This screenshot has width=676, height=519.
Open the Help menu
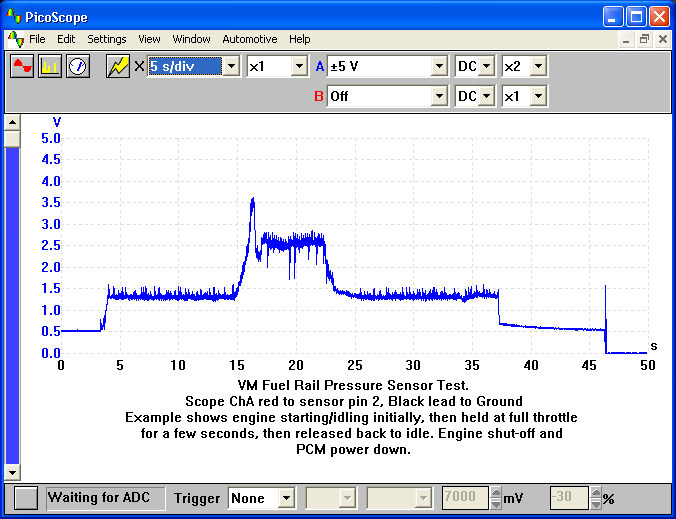coord(299,39)
